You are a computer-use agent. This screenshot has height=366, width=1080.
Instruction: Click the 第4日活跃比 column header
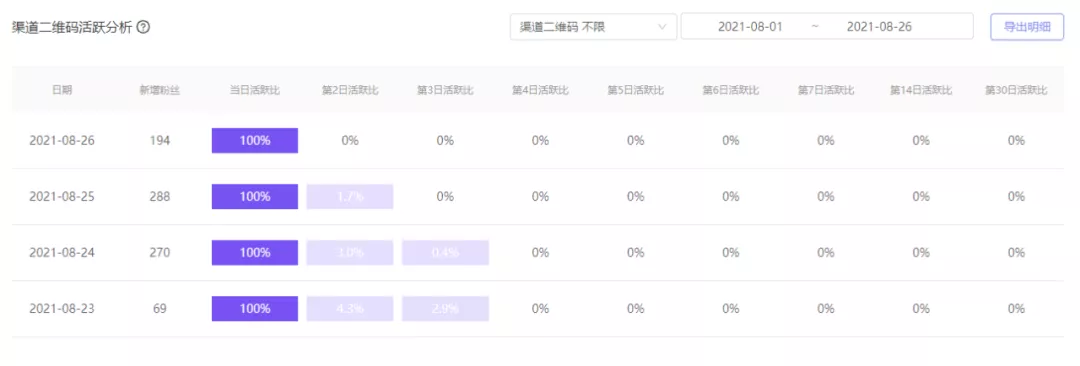pyautogui.click(x=540, y=90)
